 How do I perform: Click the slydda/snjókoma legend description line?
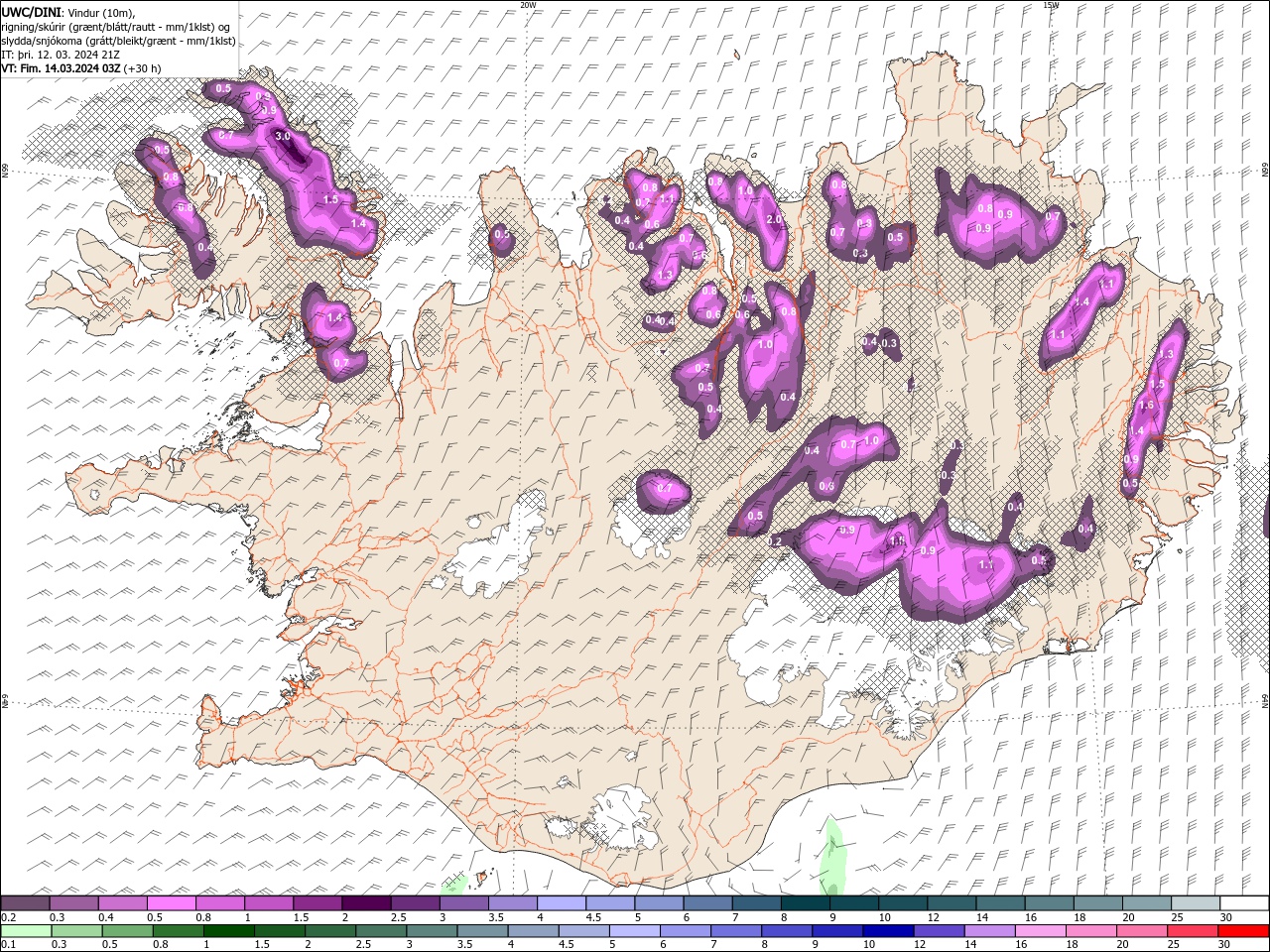coord(118,41)
